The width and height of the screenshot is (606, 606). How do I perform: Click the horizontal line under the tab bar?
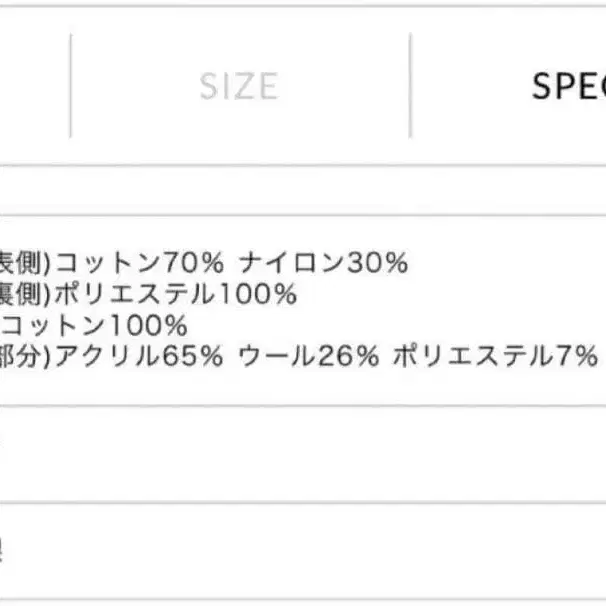(300, 167)
